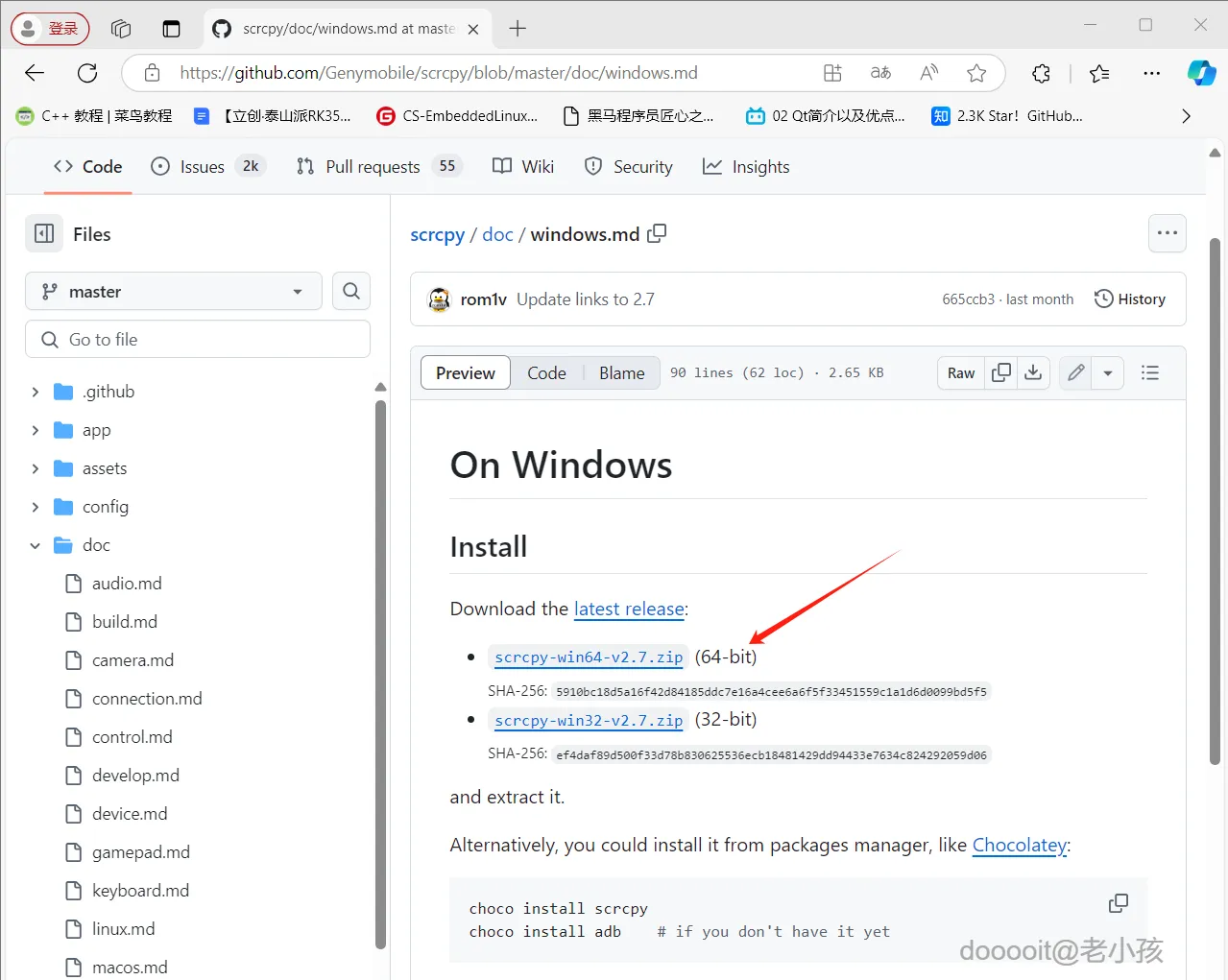Screen dimensions: 1228x980
Task: Expand the .github folder
Action: click(x=36, y=392)
